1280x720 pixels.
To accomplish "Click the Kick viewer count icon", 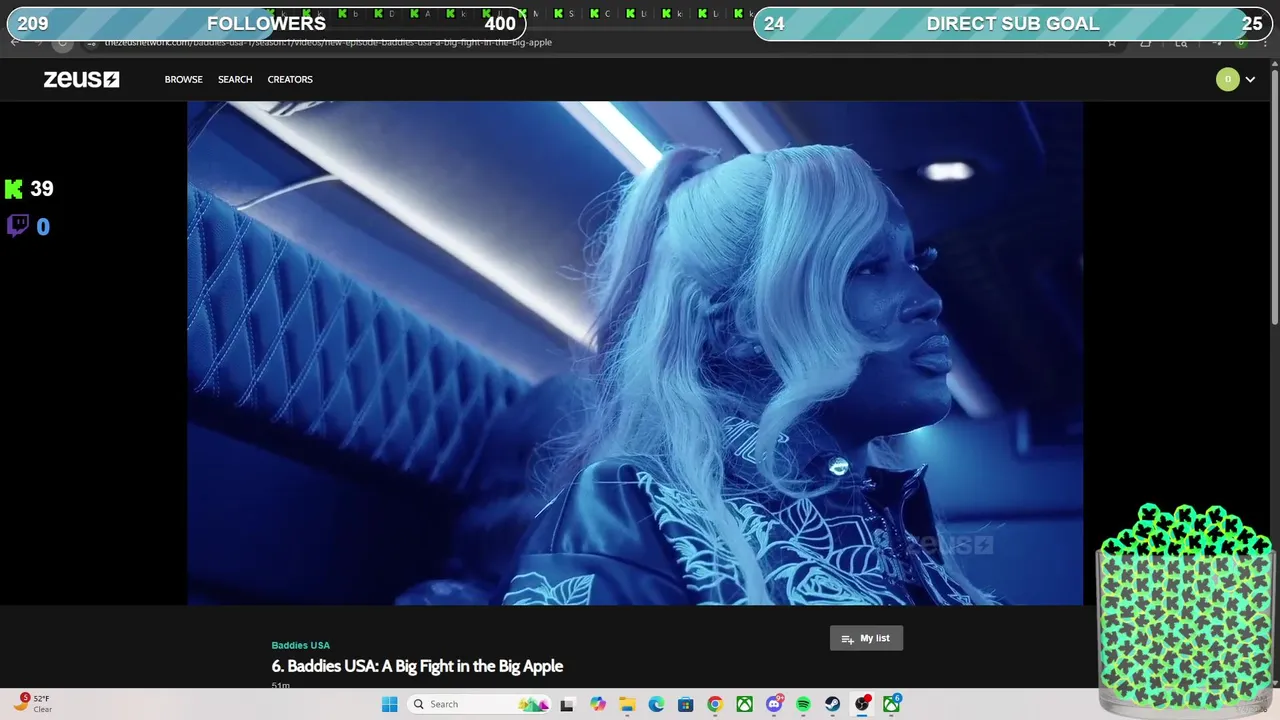I will pos(14,189).
